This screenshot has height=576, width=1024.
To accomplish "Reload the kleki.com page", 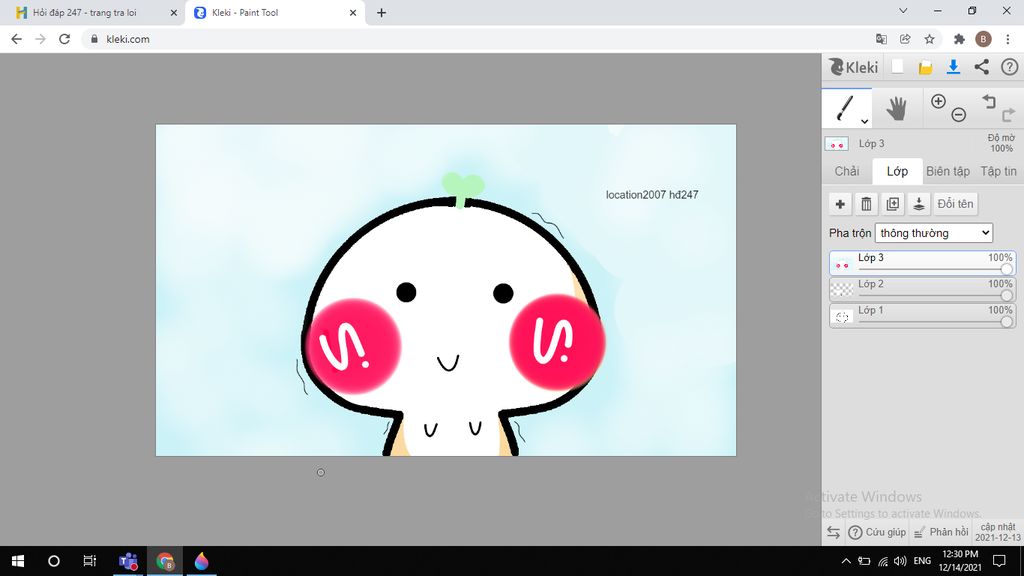I will click(65, 39).
